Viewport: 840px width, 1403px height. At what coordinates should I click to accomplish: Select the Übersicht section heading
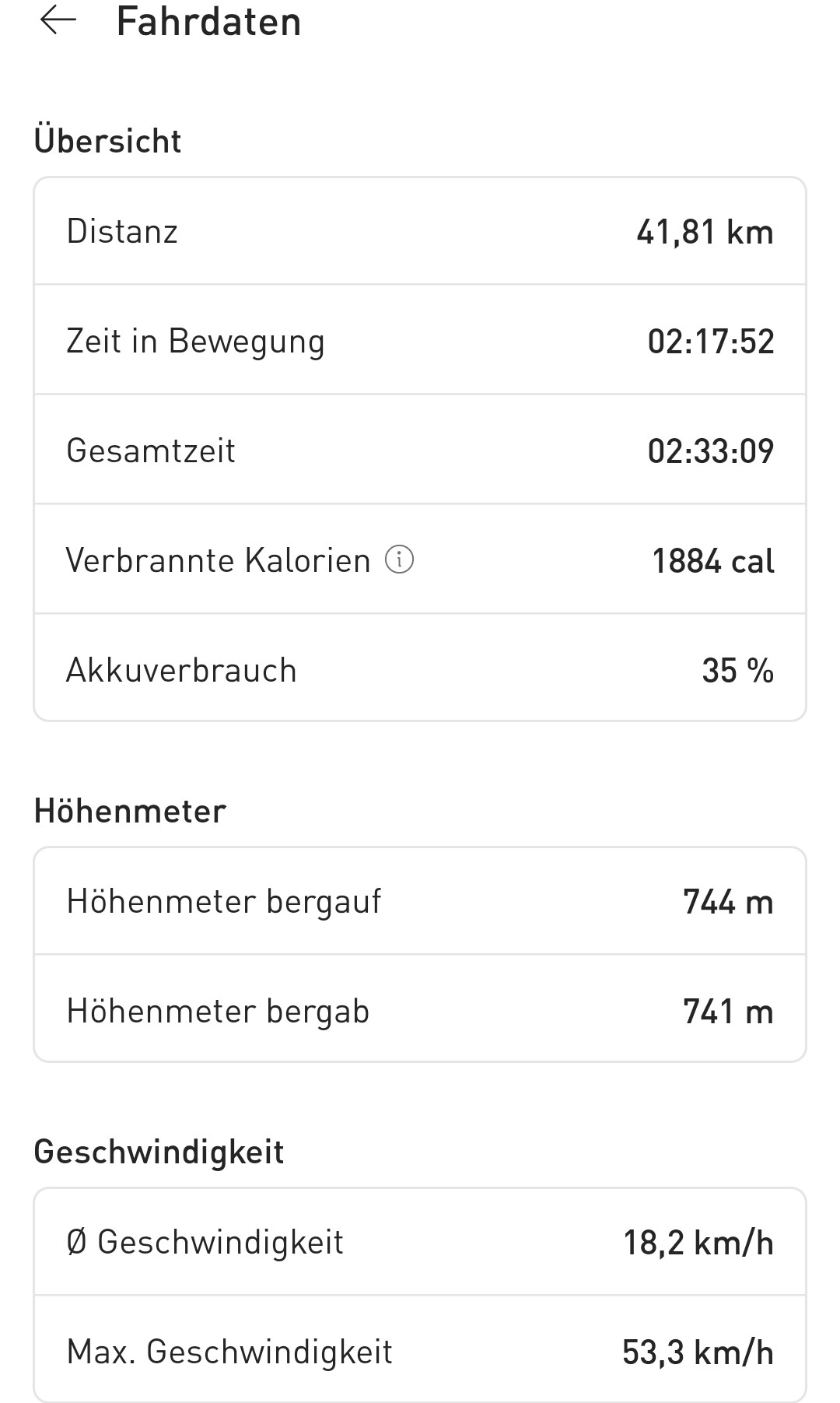pyautogui.click(x=107, y=142)
